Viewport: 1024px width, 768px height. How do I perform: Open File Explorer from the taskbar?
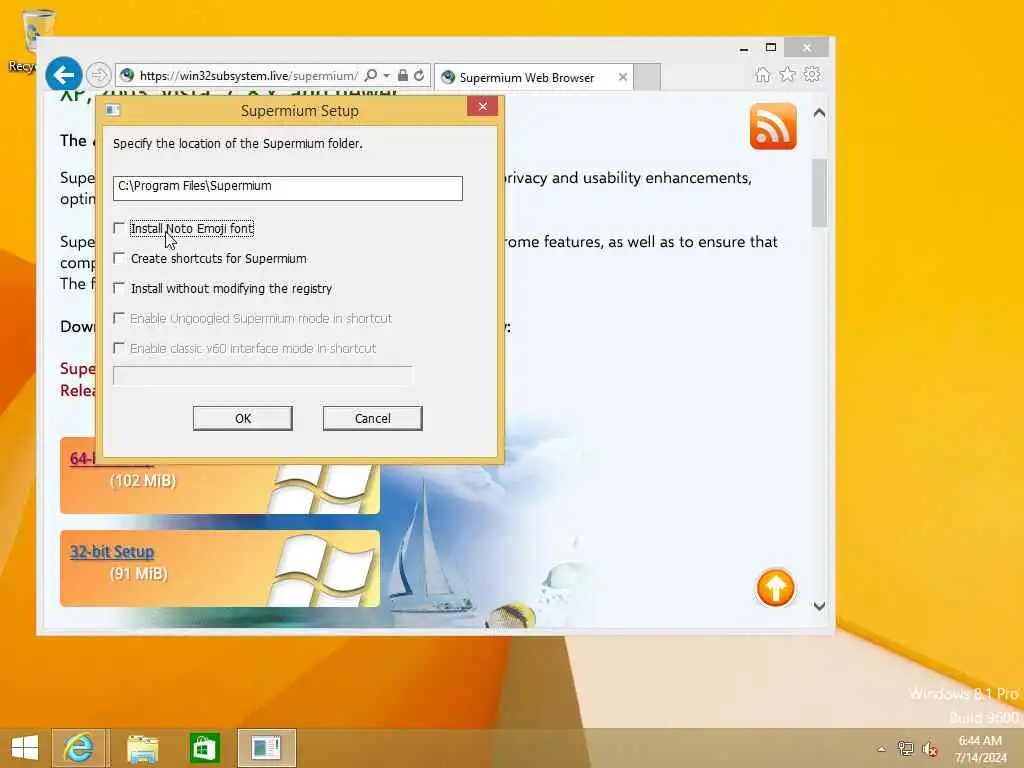tap(142, 748)
